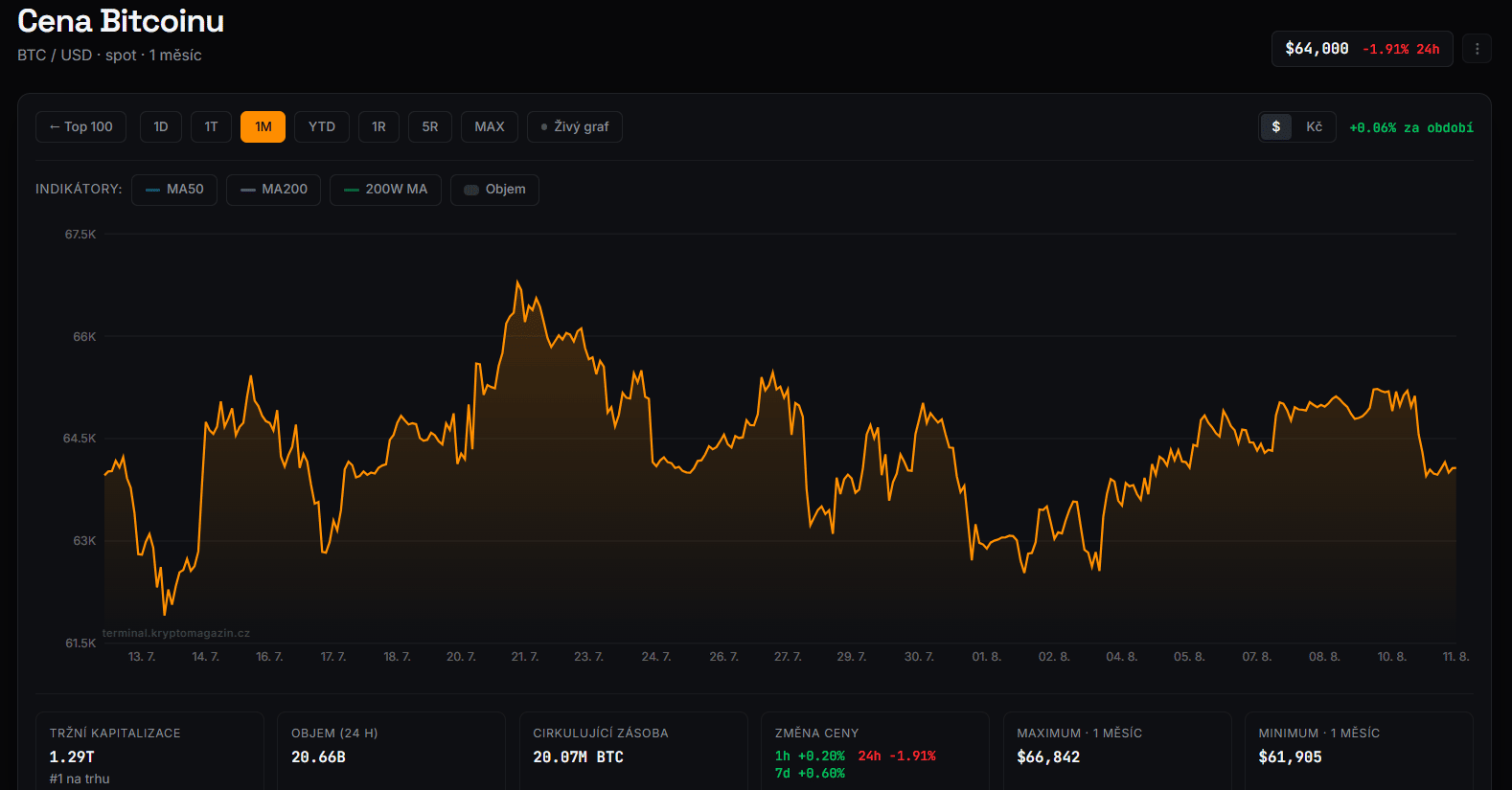1512x790 pixels.
Task: Click the #1 na trhu rank text
Action: tap(80, 779)
